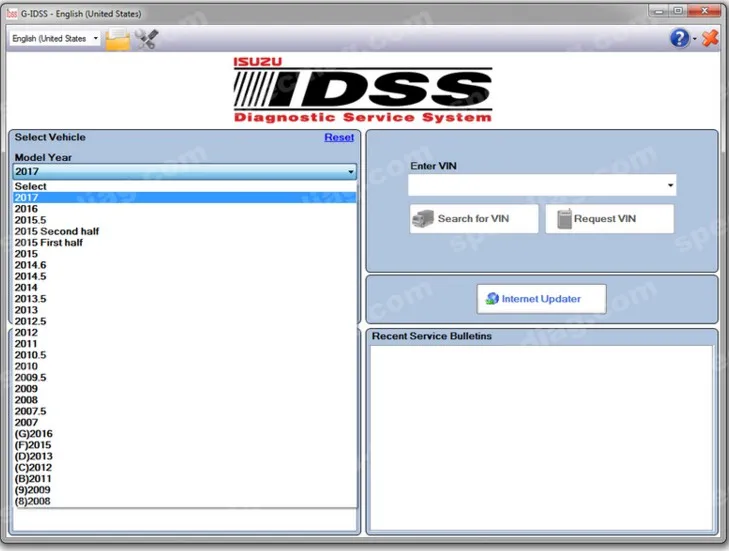Viewport: 729px width, 551px height.
Task: Select model year 2015
Action: point(185,254)
